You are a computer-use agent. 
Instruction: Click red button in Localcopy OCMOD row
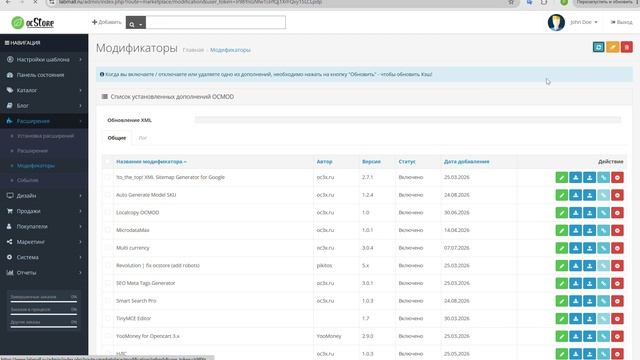coord(617,213)
